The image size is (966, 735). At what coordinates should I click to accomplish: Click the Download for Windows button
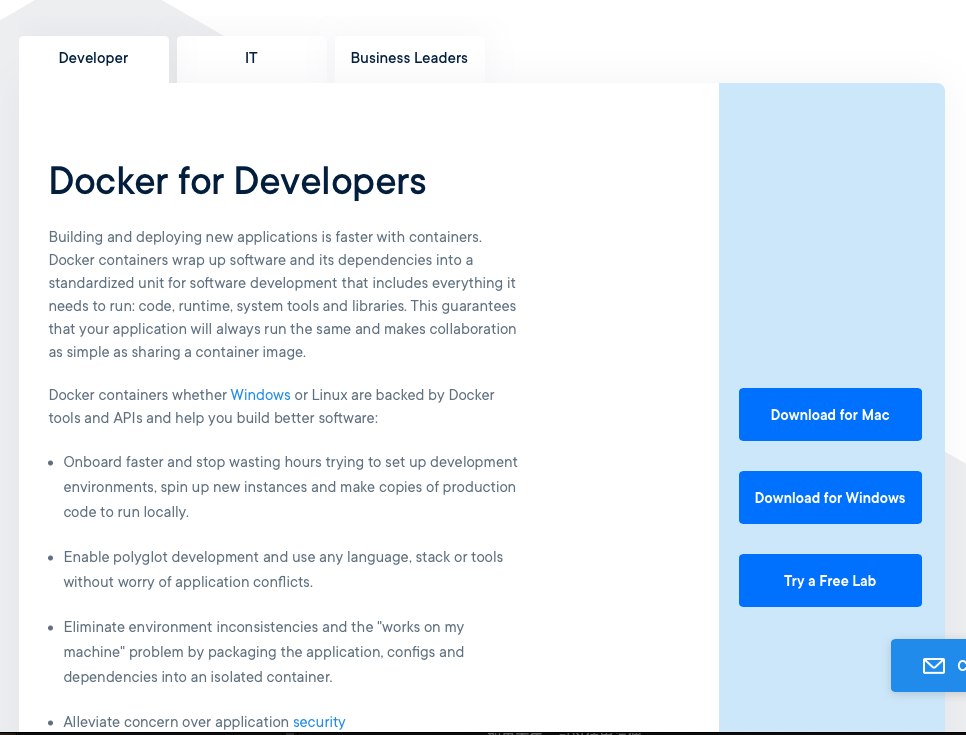830,498
